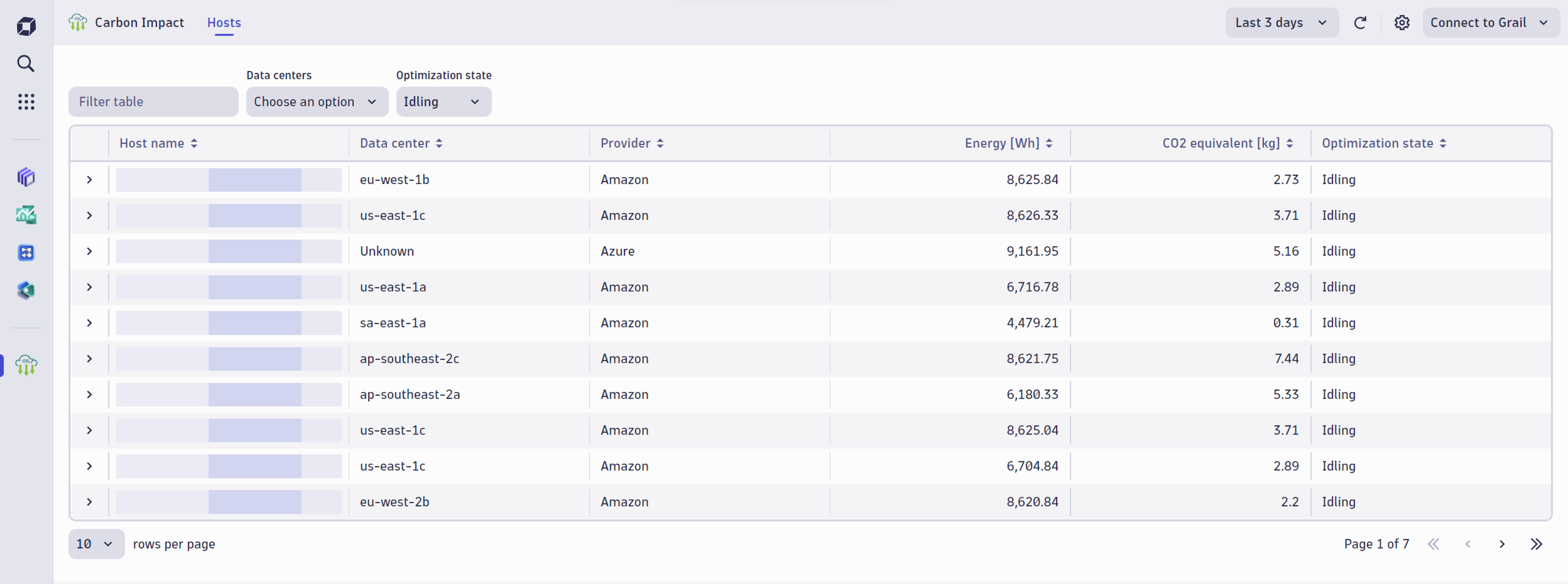The image size is (1568, 584).
Task: Select the rows per page dropdown
Action: pyautogui.click(x=94, y=543)
